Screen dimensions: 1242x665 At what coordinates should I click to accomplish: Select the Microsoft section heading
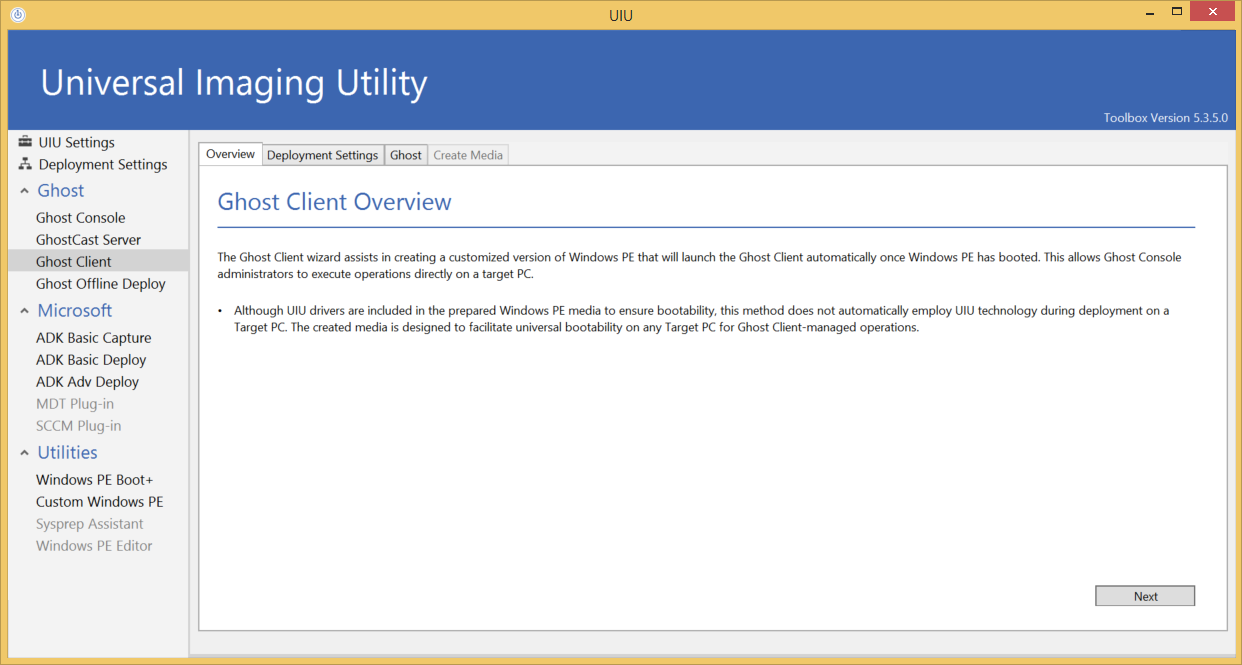coord(75,310)
